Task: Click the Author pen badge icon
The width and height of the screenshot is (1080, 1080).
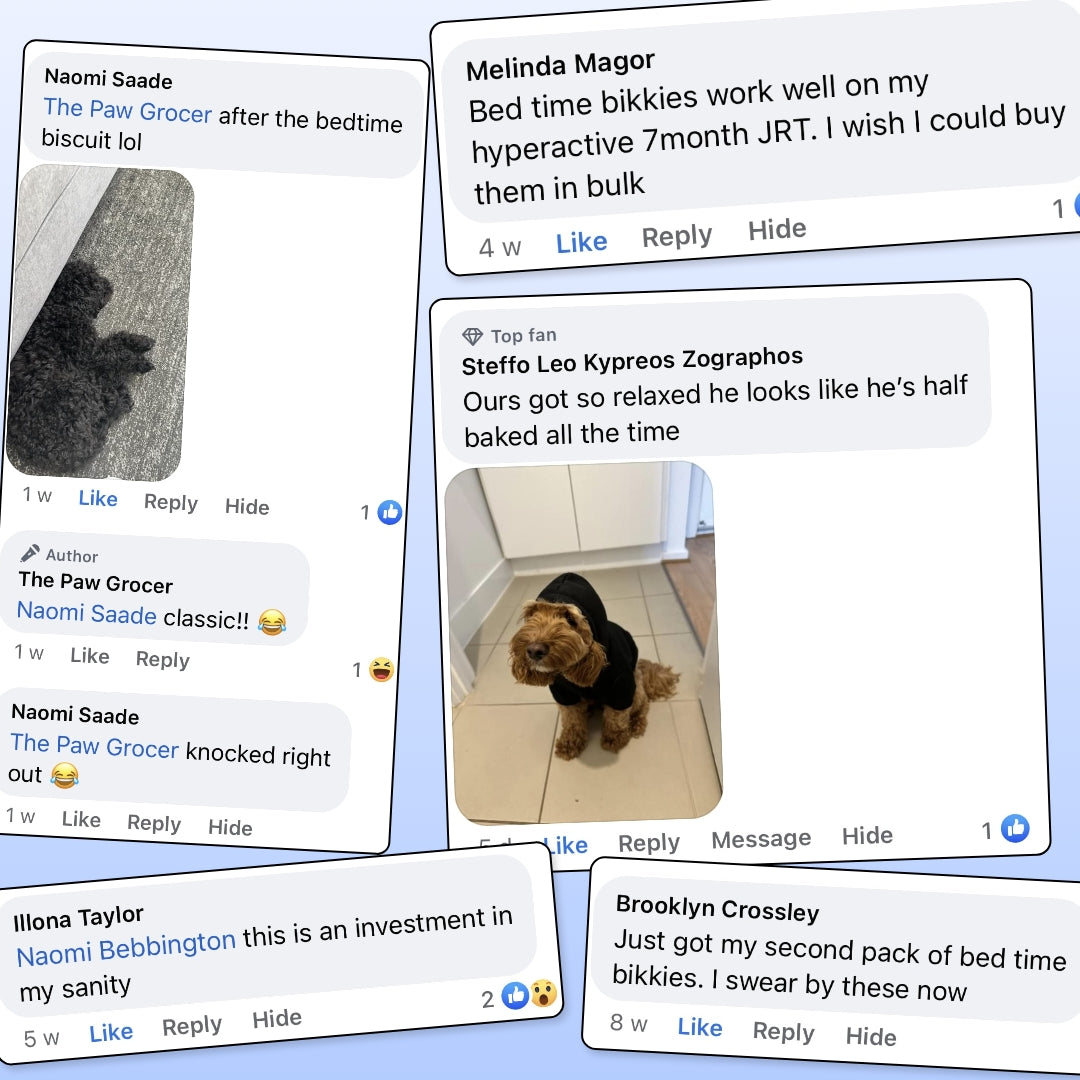Action: pyautogui.click(x=30, y=552)
